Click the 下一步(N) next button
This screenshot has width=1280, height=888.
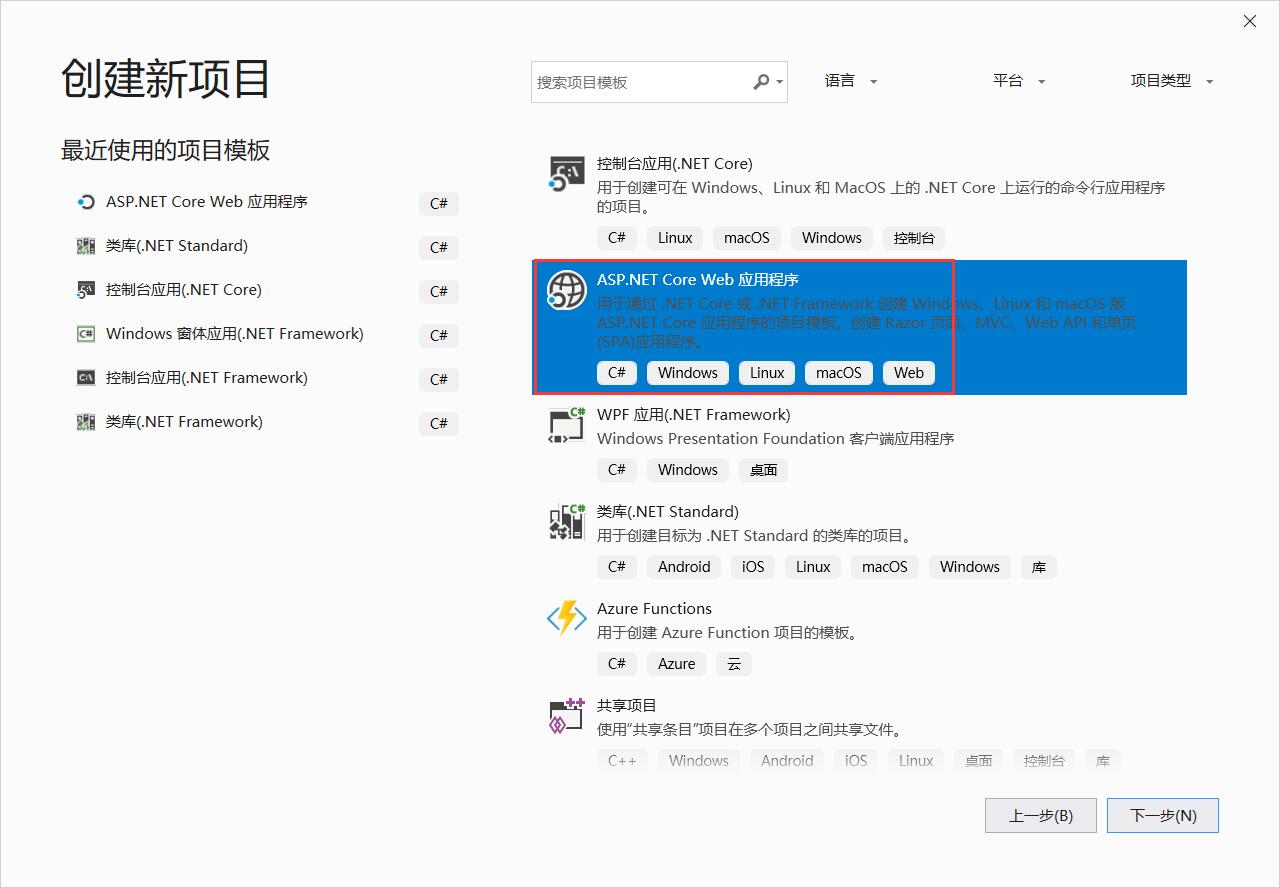coord(1162,815)
